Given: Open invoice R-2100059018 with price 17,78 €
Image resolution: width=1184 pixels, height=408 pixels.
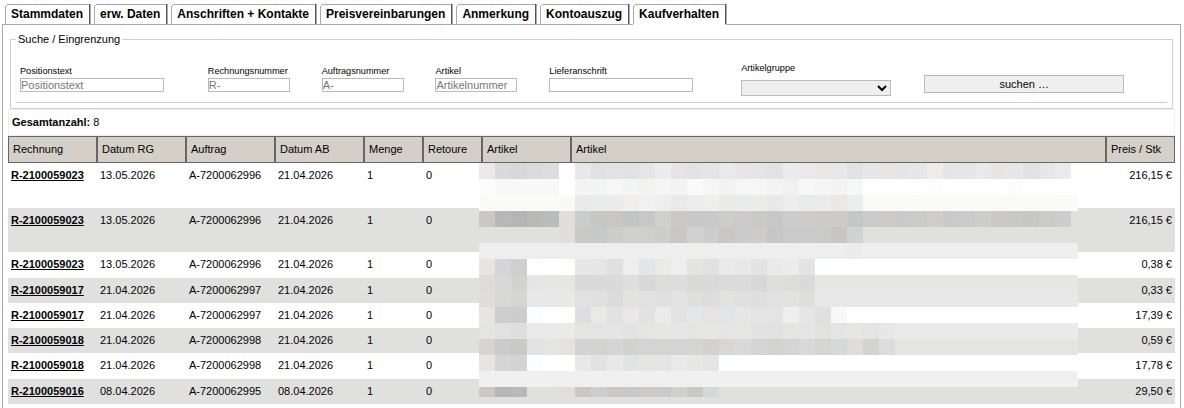Looking at the screenshot, I should pyautogui.click(x=47, y=365).
